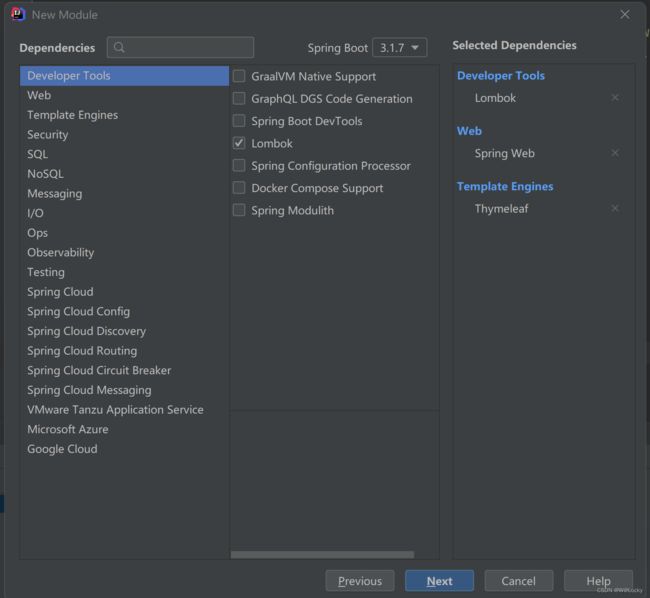
Task: Check GraphQL DGS Code Generation
Action: pyautogui.click(x=239, y=99)
